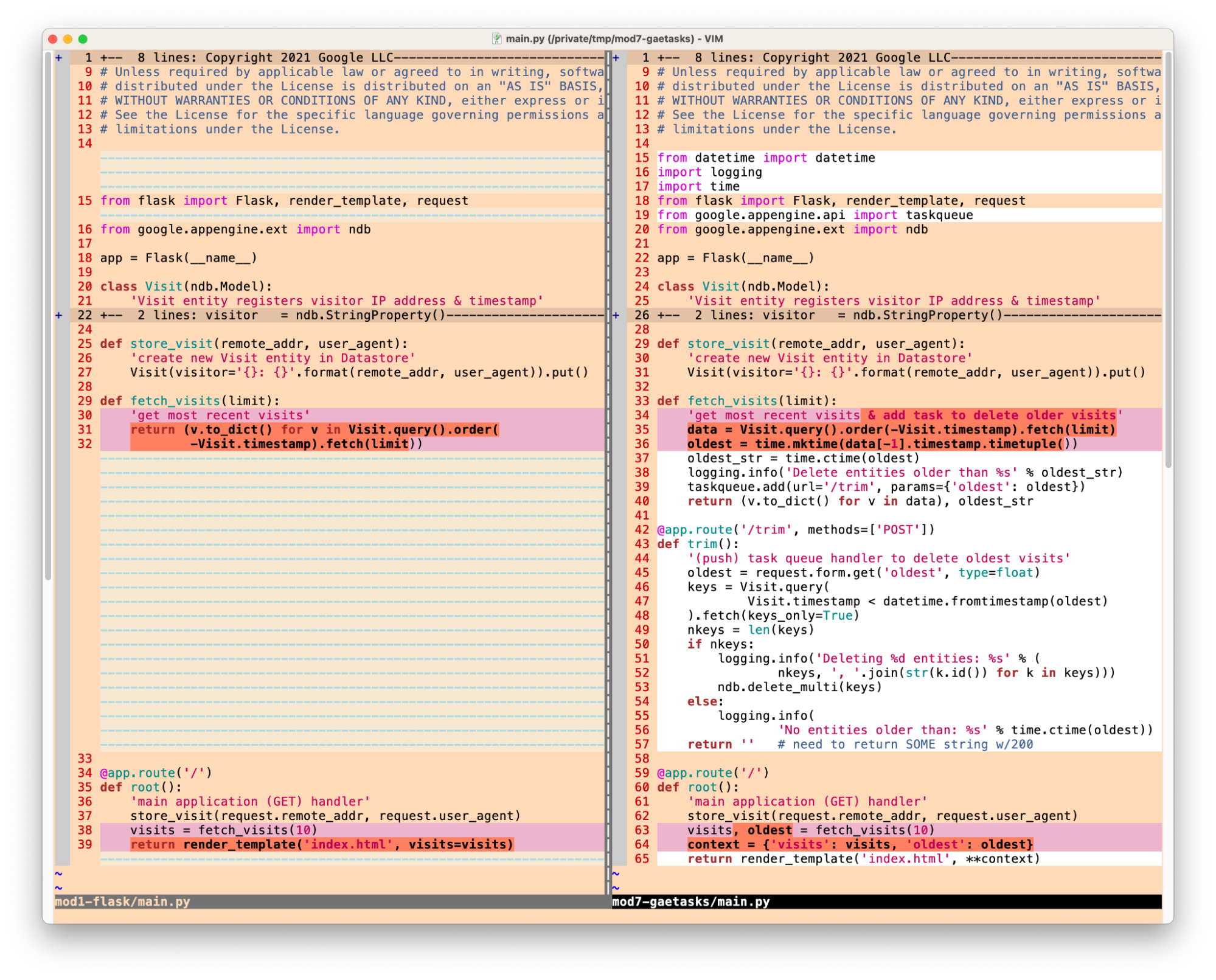This screenshot has width=1216, height=980.
Task: Click the yellow minimize window button
Action: (x=68, y=39)
